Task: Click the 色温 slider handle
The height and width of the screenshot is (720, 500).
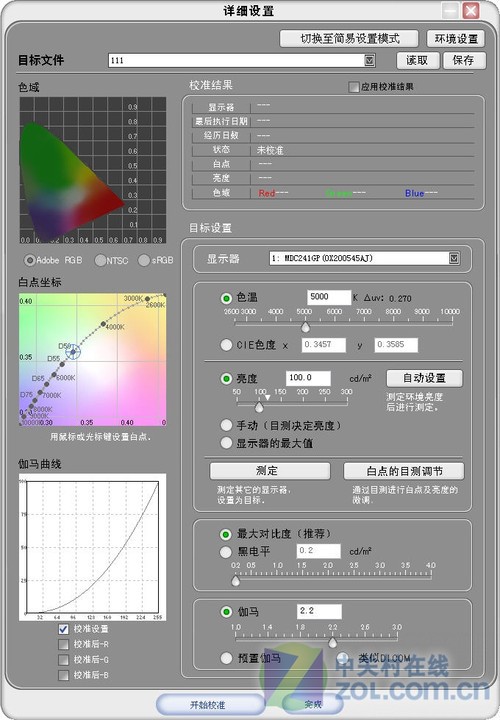Action: tap(305, 326)
